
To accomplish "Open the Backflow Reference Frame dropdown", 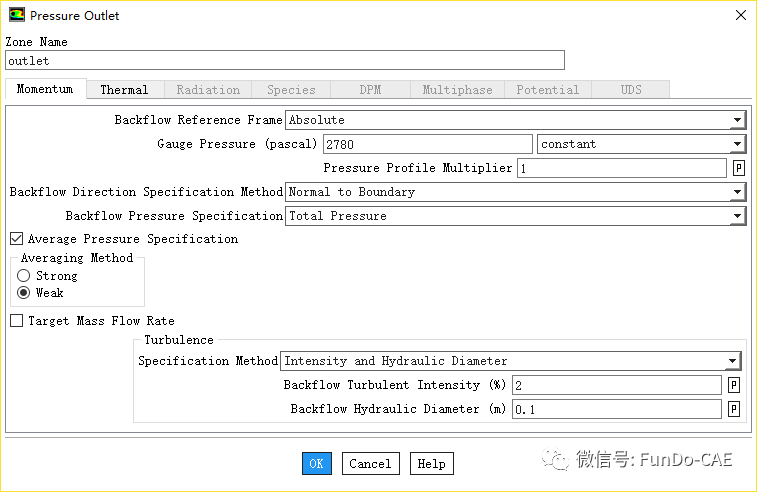I will 737,120.
